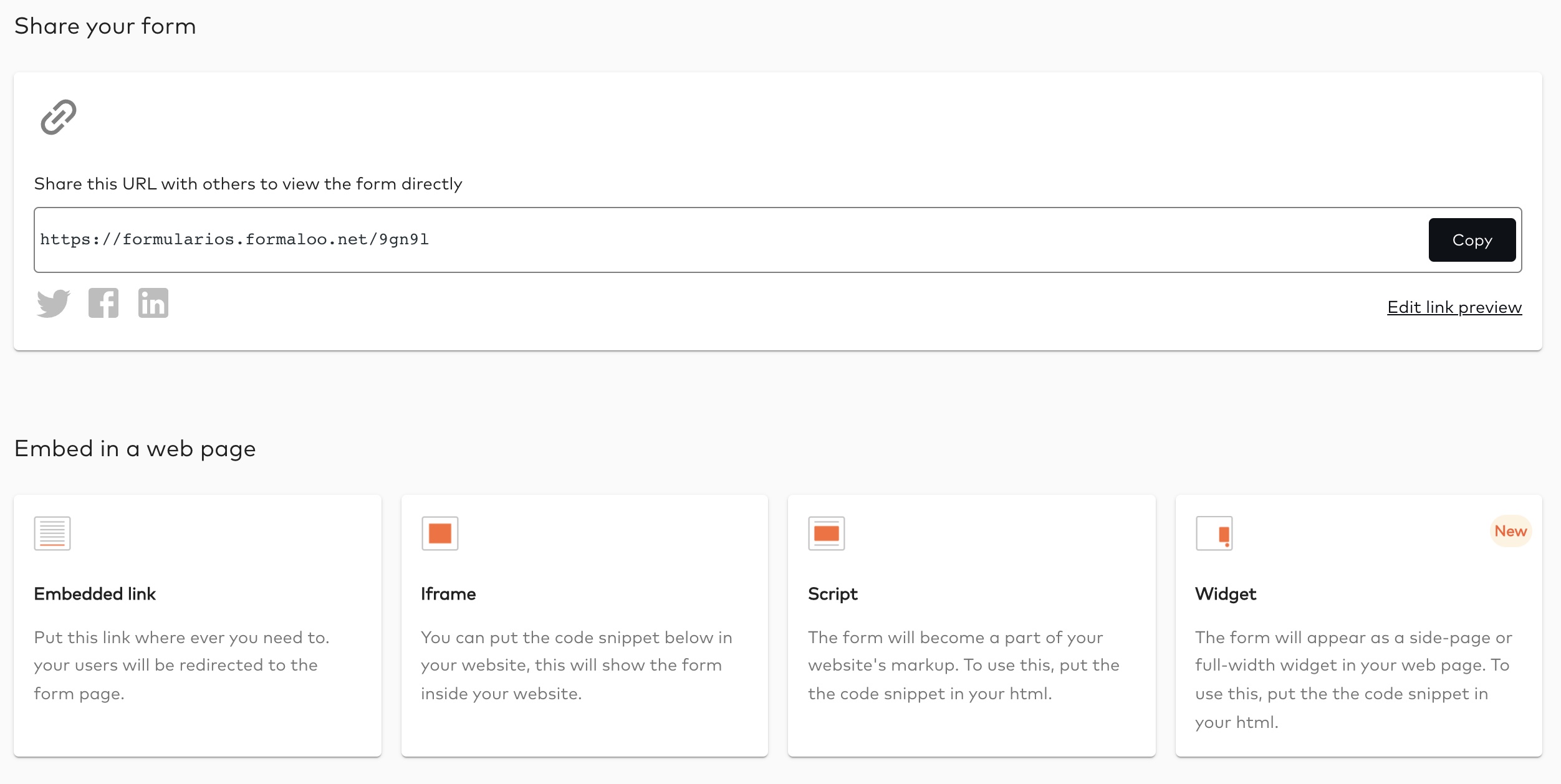Click the New badge on Widget card

pyautogui.click(x=1511, y=531)
